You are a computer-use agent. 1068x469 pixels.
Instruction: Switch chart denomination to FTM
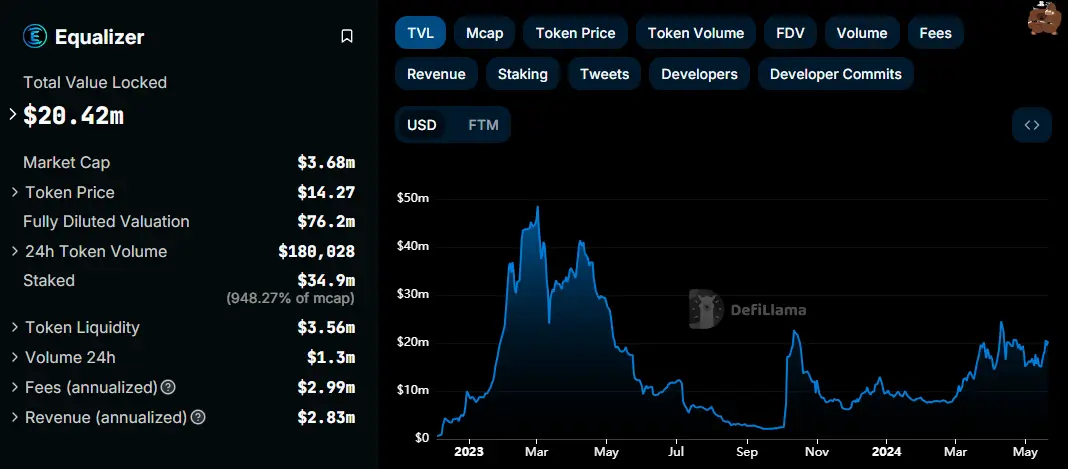(484, 125)
